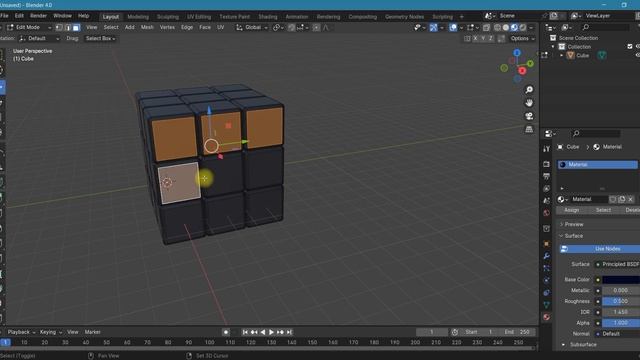The image size is (640, 360).
Task: Enable edge select mode
Action: click(67, 27)
